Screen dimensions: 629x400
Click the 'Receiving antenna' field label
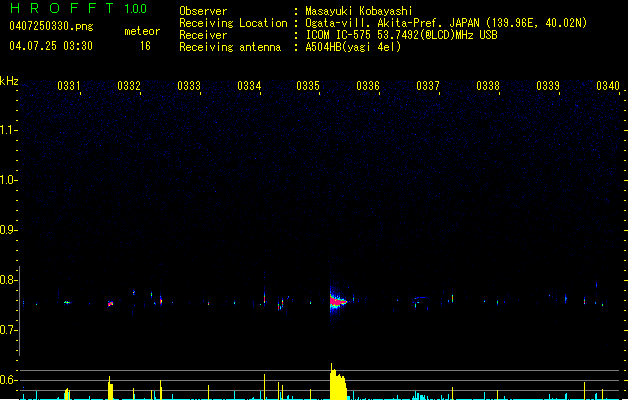coord(230,47)
